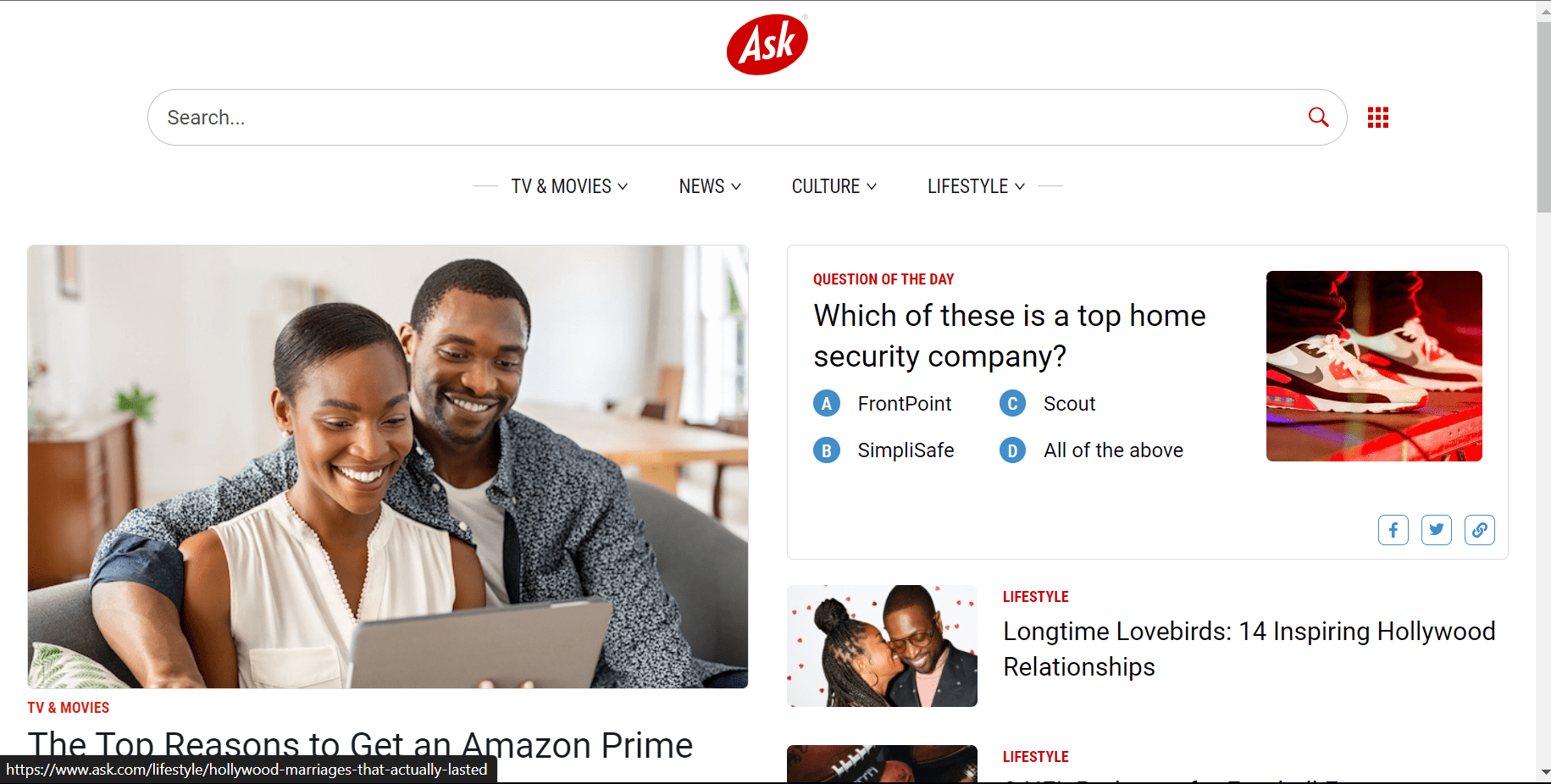Screen dimensions: 1551x784
Task: Open the Amazon Prime reasons headline
Action: point(360,745)
